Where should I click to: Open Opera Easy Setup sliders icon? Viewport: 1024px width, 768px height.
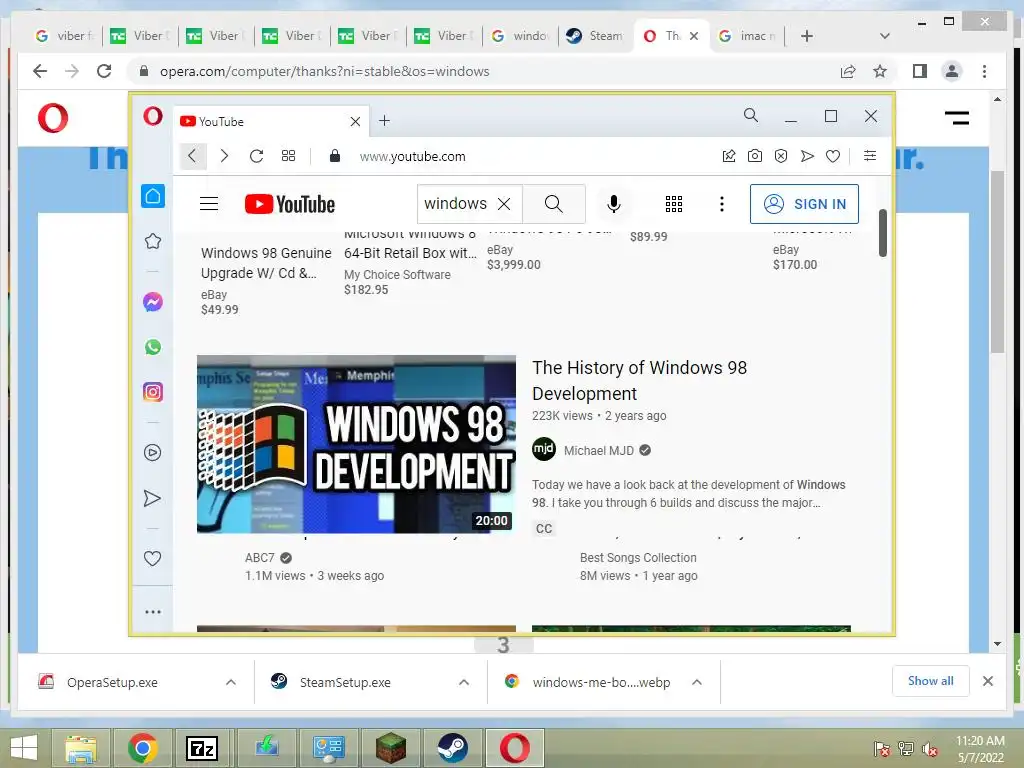point(870,155)
